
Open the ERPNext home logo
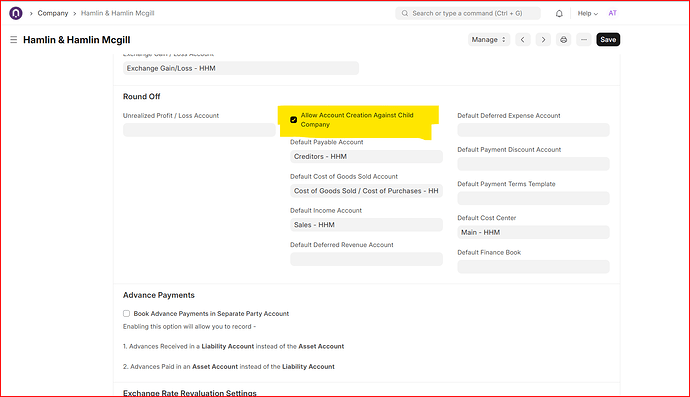point(16,13)
